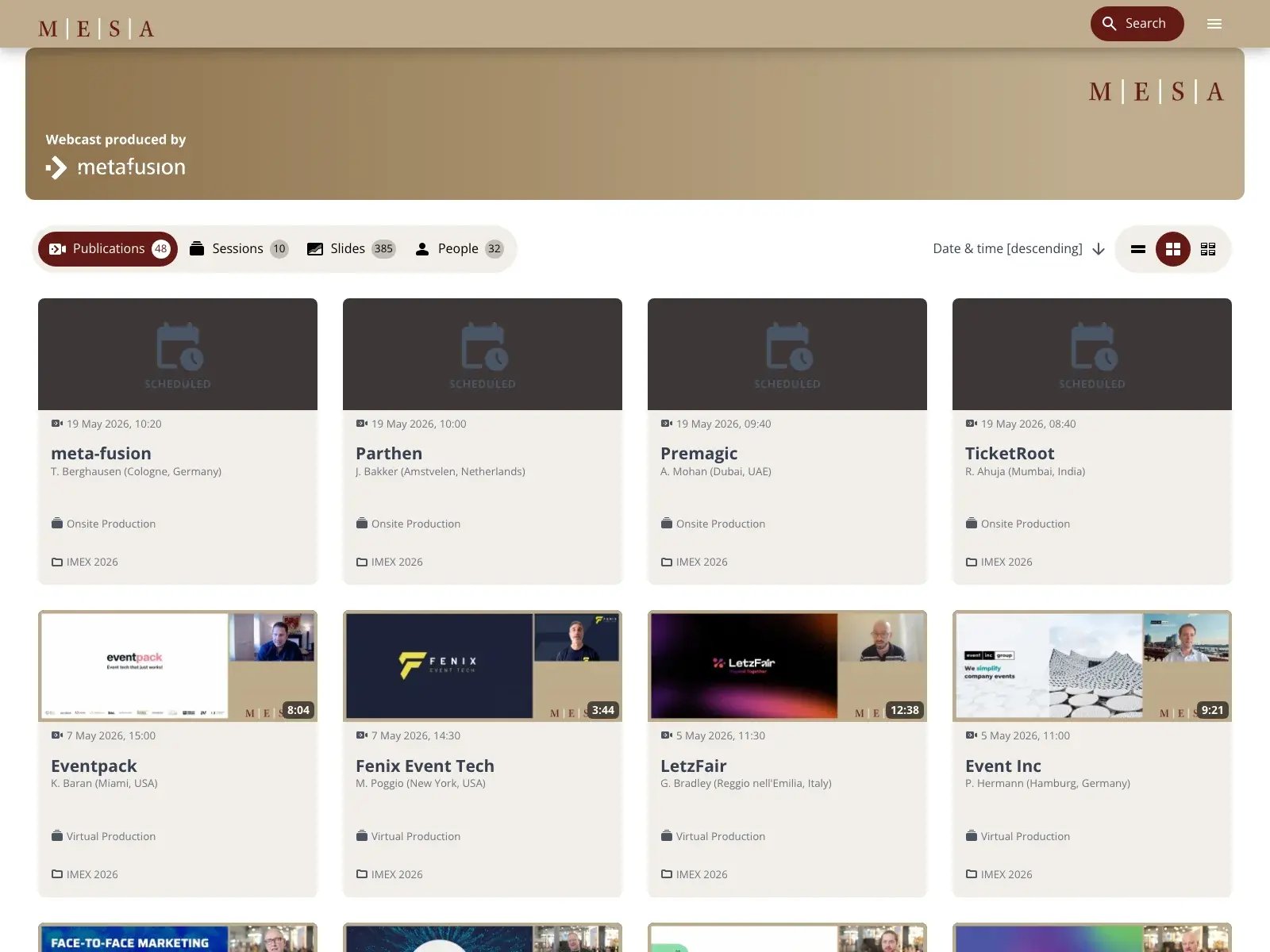Open the TicketRoot publication title
This screenshot has height=952, width=1270.
tap(1010, 454)
